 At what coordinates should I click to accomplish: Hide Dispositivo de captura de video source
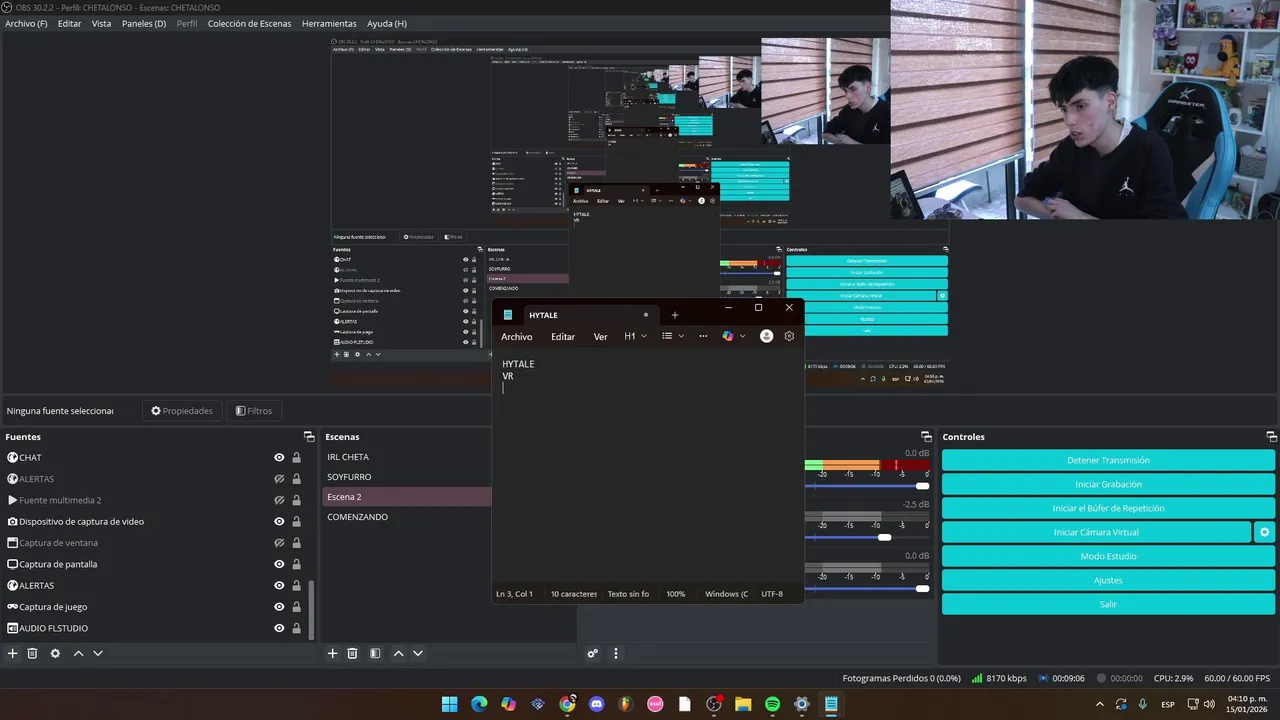pyautogui.click(x=279, y=521)
